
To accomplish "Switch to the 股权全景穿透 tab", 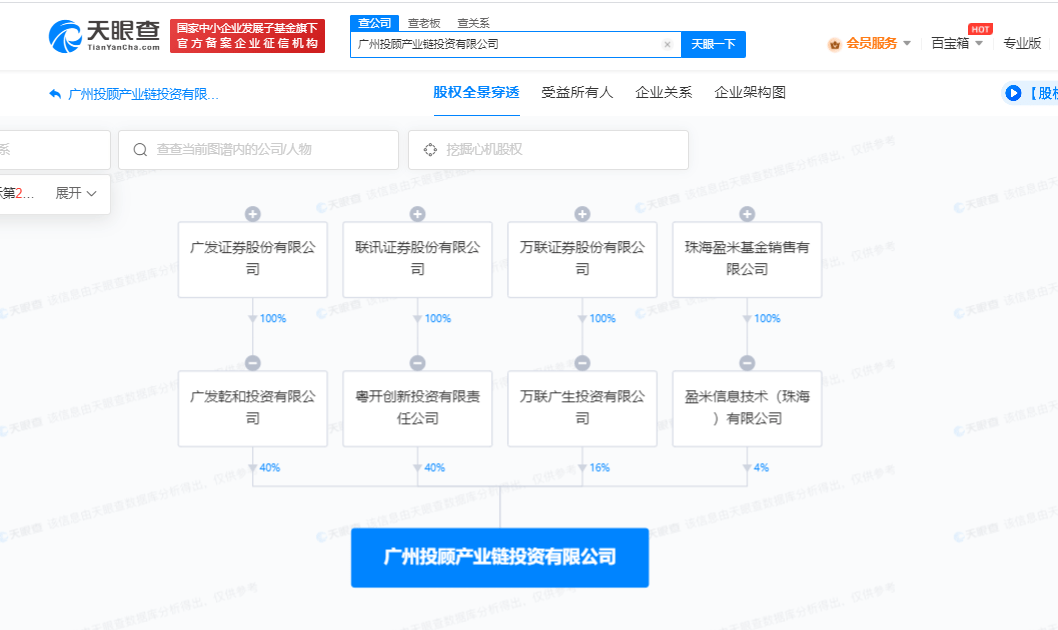I will [476, 92].
